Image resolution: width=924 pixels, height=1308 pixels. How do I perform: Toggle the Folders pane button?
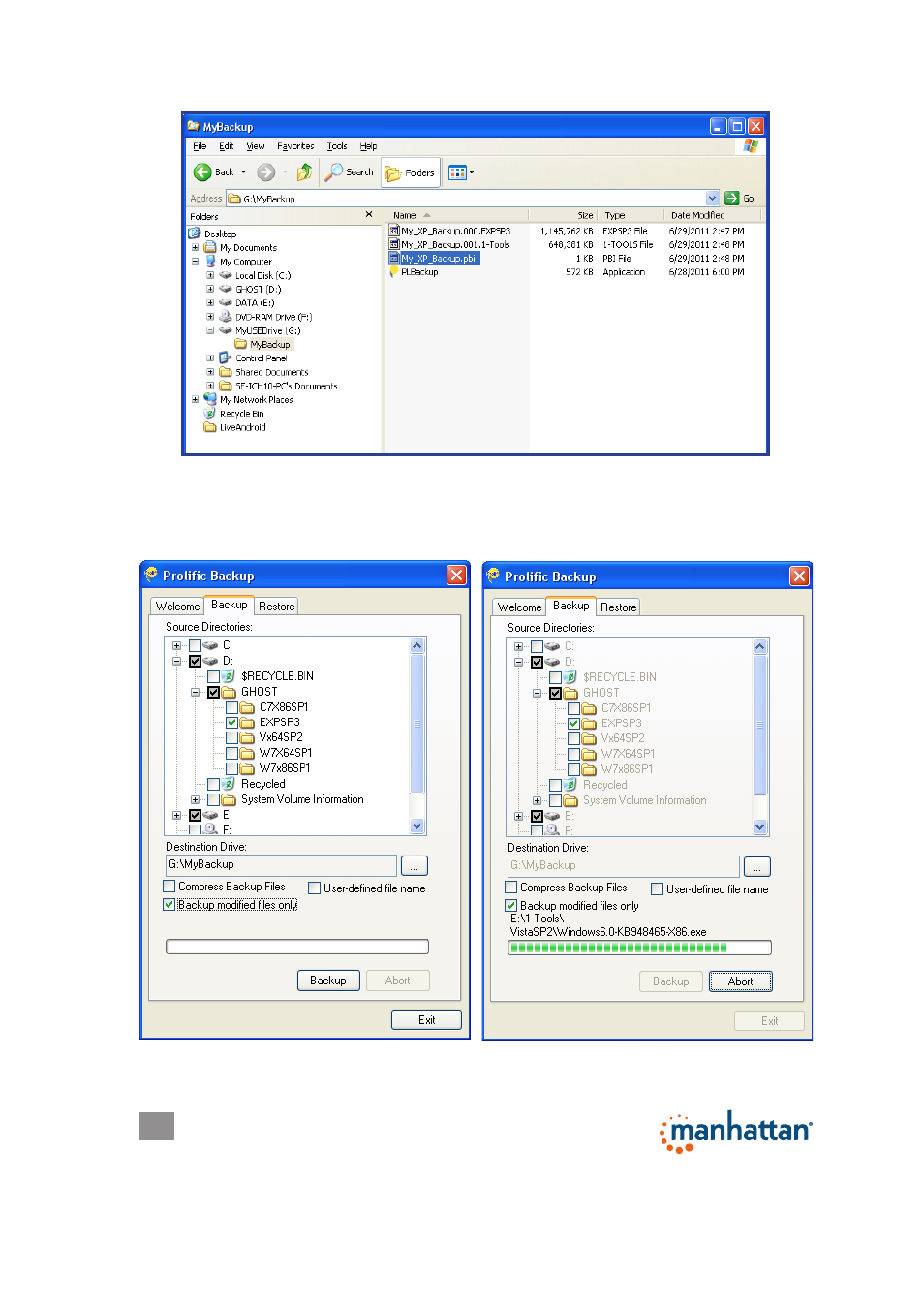pyautogui.click(x=411, y=172)
